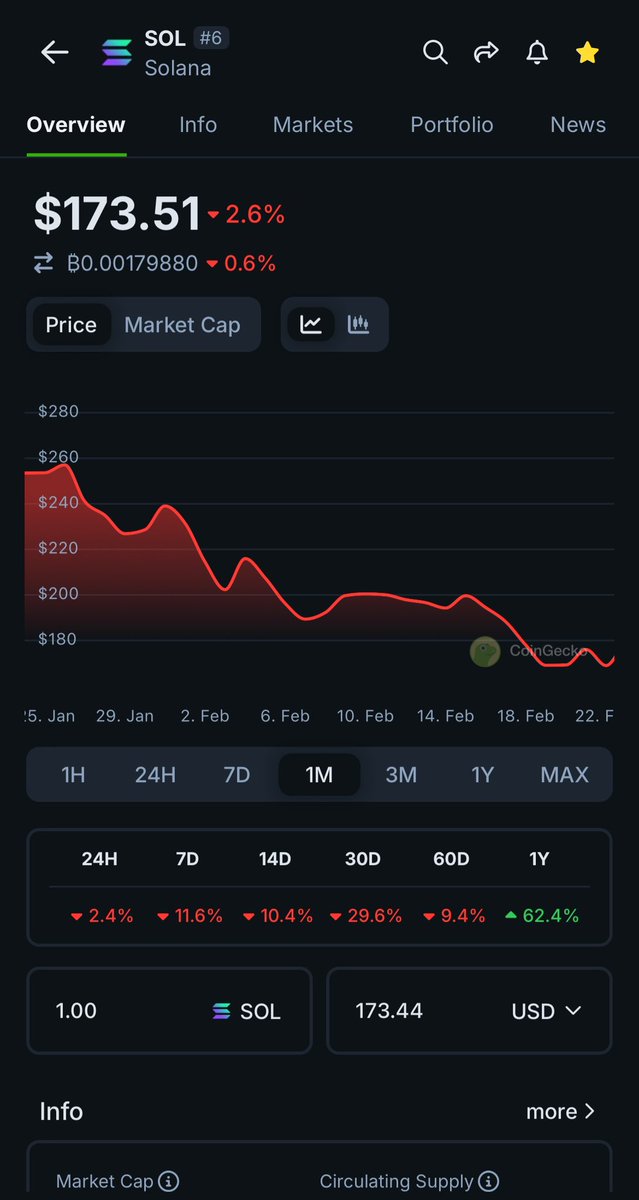This screenshot has width=639, height=1200.
Task: Open Circulating Supply info icon
Action: [489, 1181]
